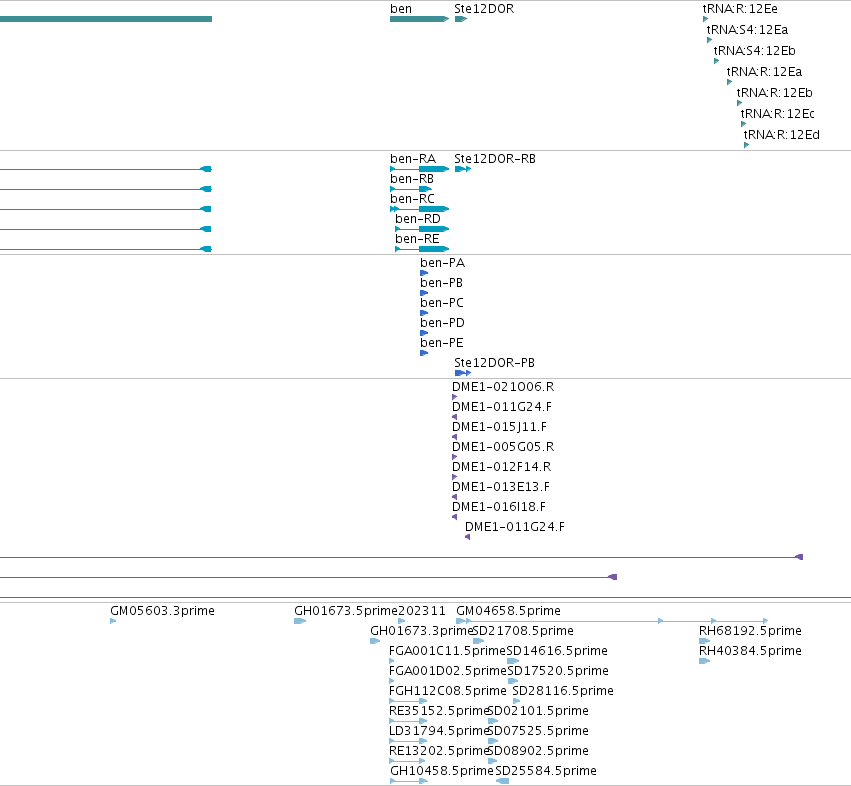Select the RE35152.5prime EST label
Screen dimensions: 851x786
(439, 711)
